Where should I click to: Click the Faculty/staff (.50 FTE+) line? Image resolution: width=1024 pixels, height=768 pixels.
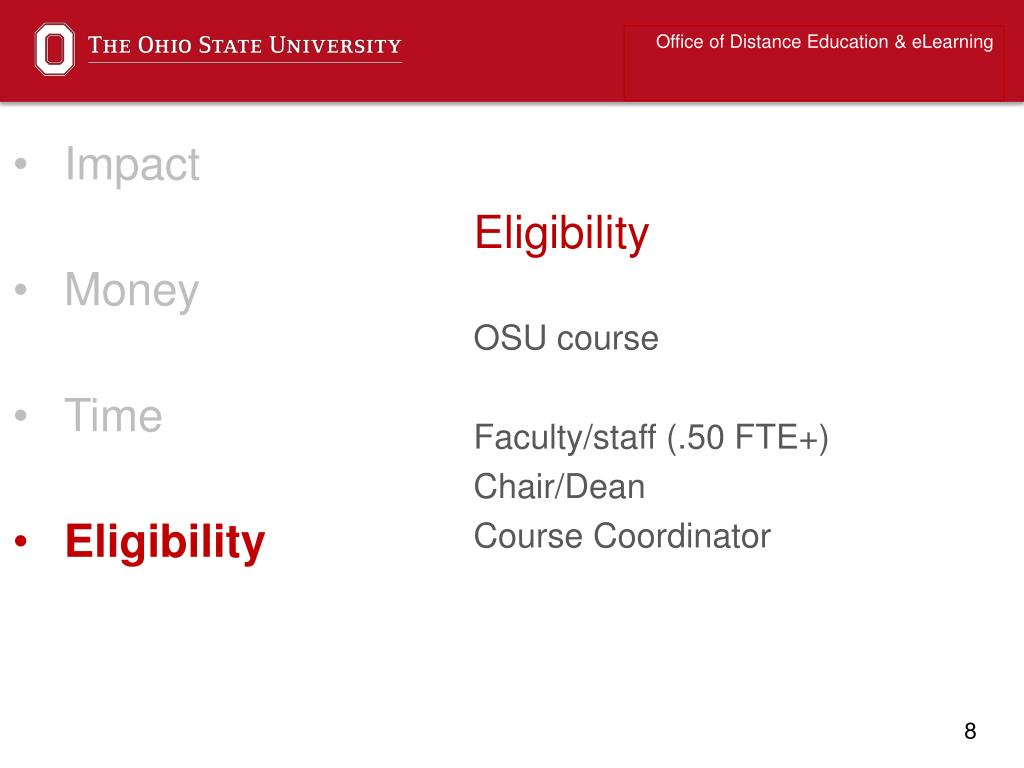(x=651, y=438)
